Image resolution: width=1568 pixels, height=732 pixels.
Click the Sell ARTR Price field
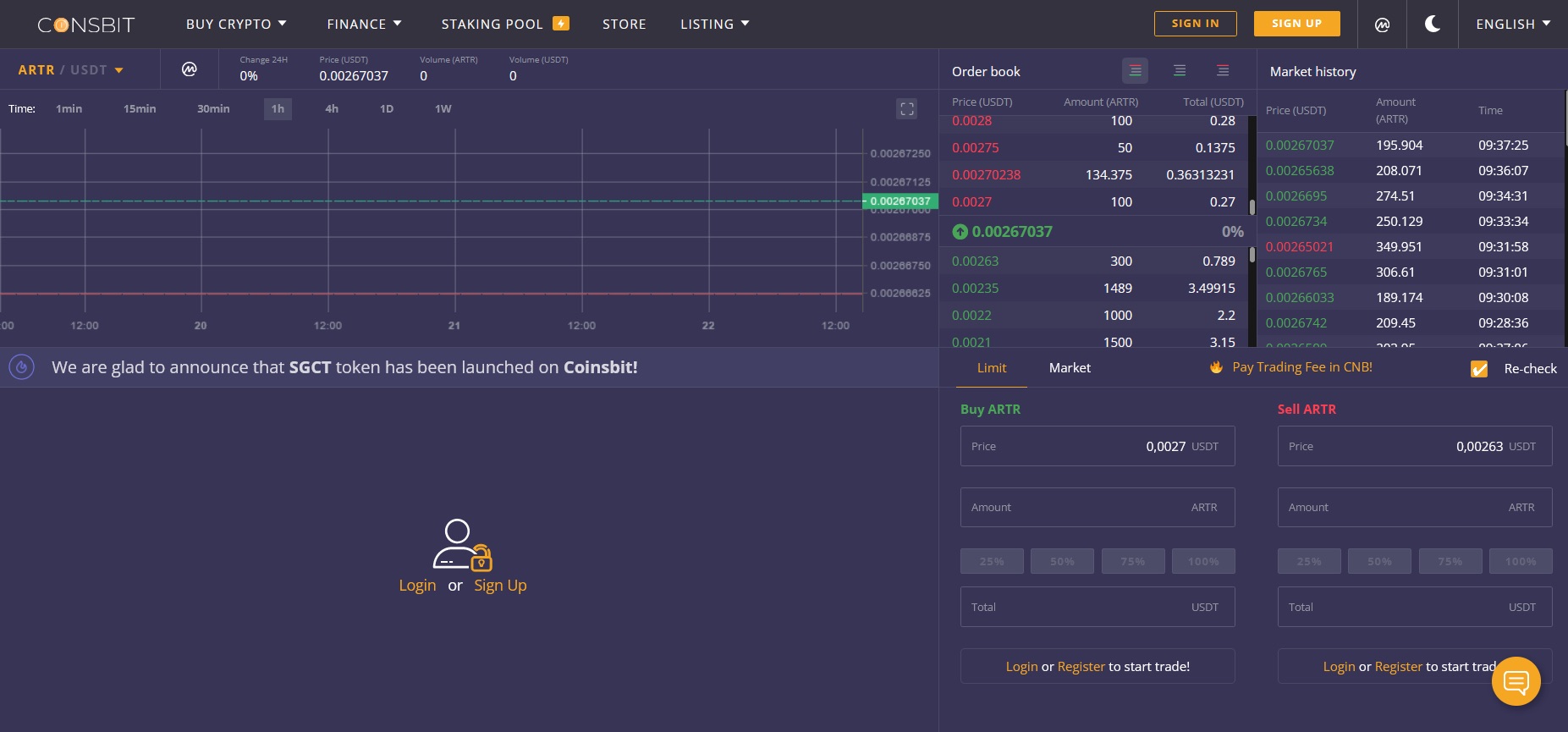(1415, 446)
